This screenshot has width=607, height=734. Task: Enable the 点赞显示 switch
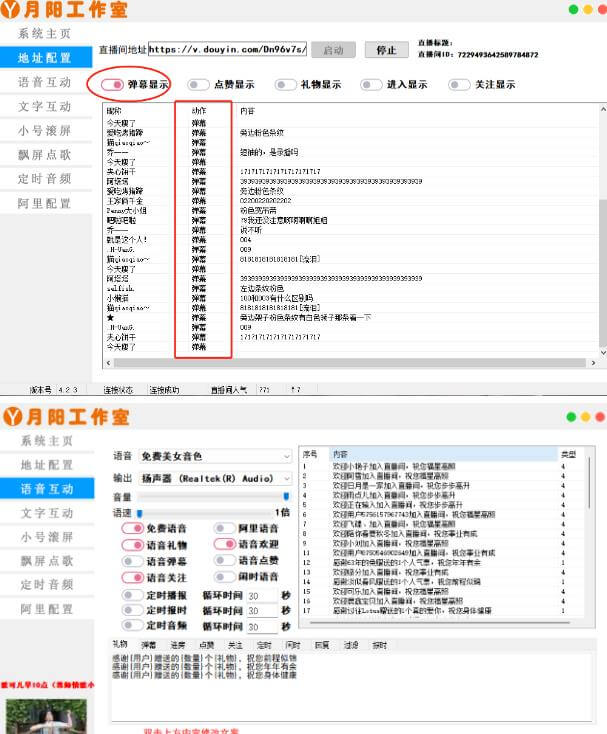coord(198,85)
